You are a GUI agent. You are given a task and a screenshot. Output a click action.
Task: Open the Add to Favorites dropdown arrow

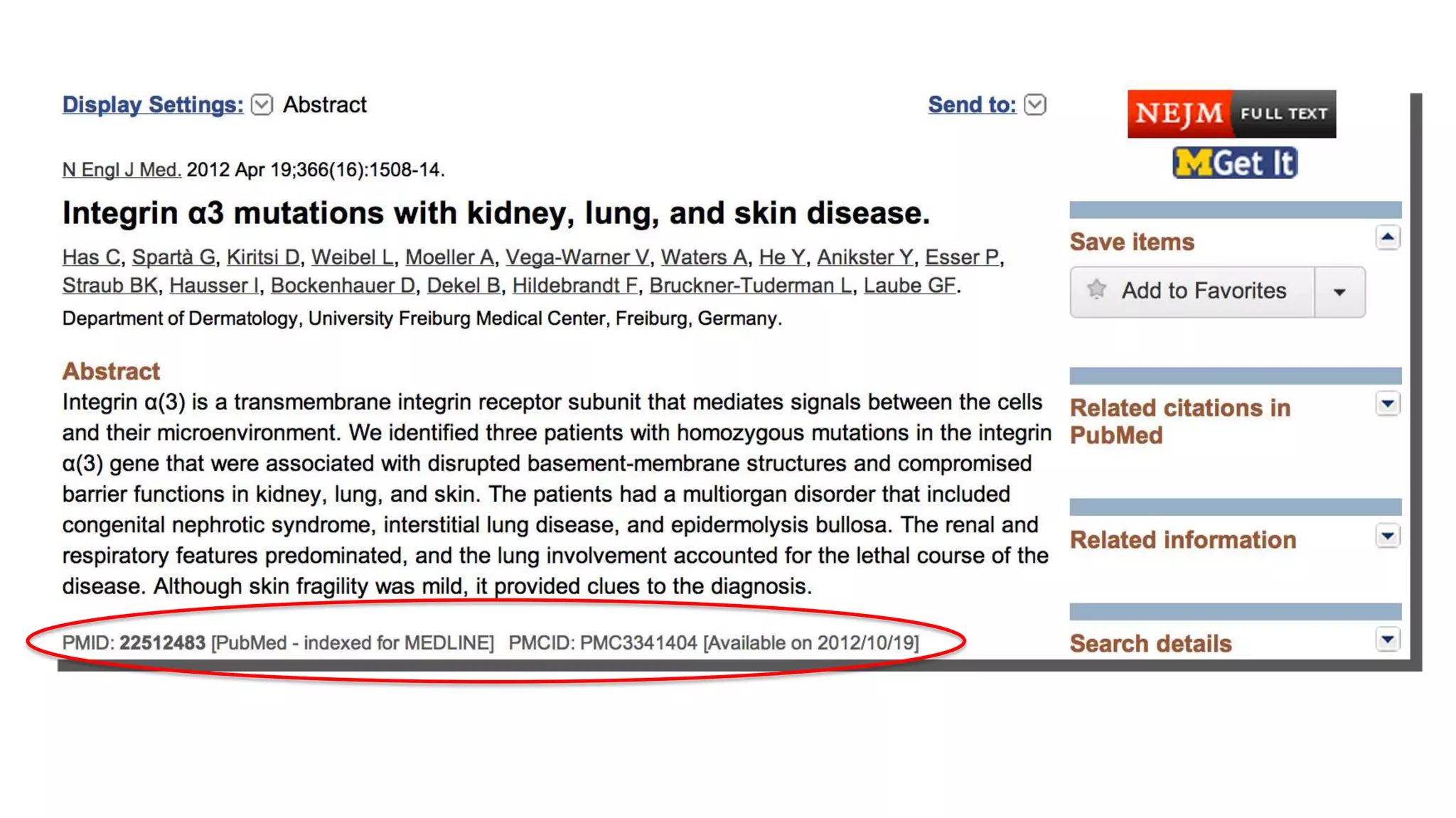pyautogui.click(x=1339, y=292)
